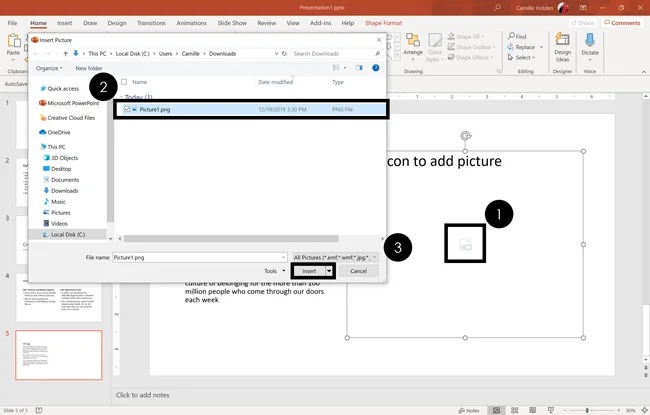Viewport: 650px width, 415px height.
Task: Click Shape Outline in Drawing group
Action: 471,47
